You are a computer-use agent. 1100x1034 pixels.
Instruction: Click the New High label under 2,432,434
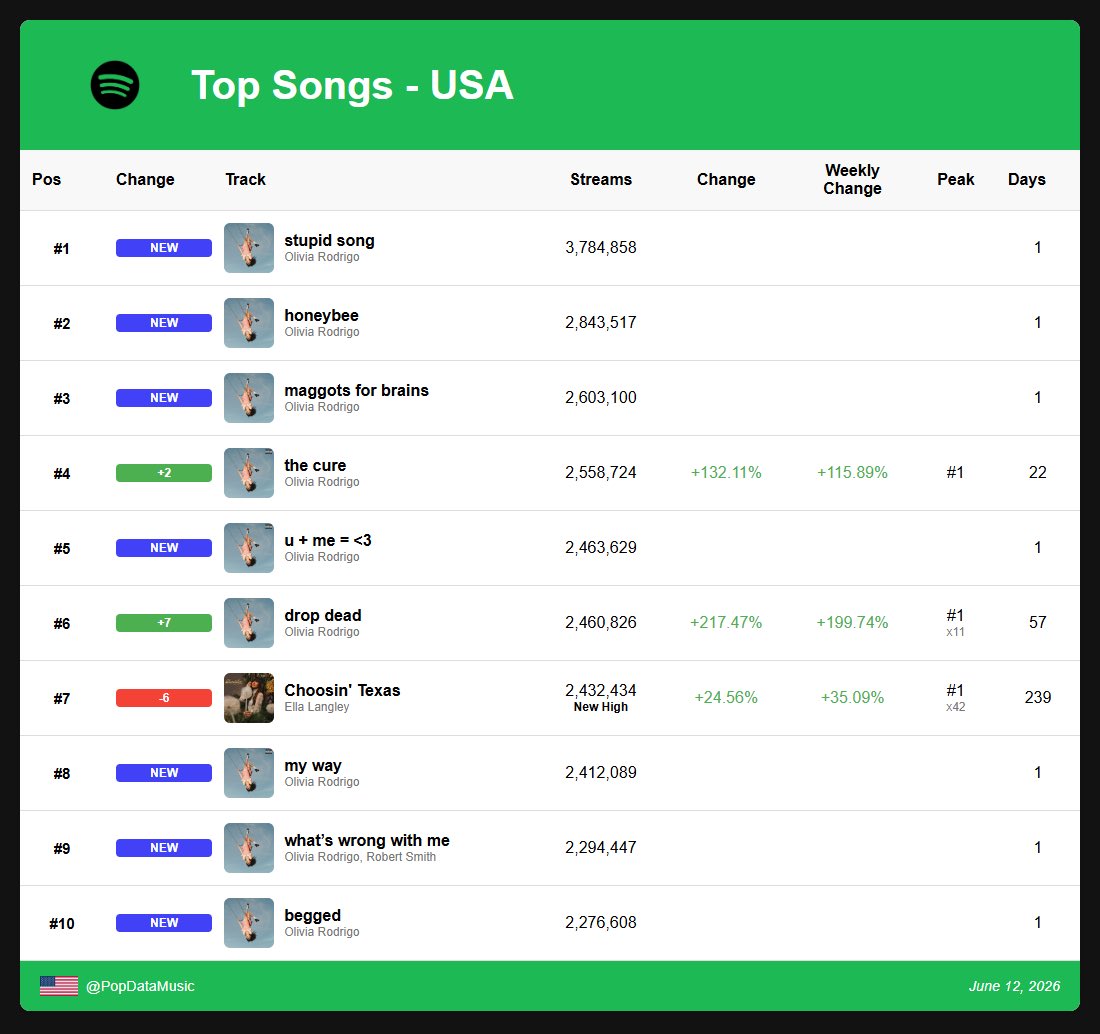coord(601,707)
